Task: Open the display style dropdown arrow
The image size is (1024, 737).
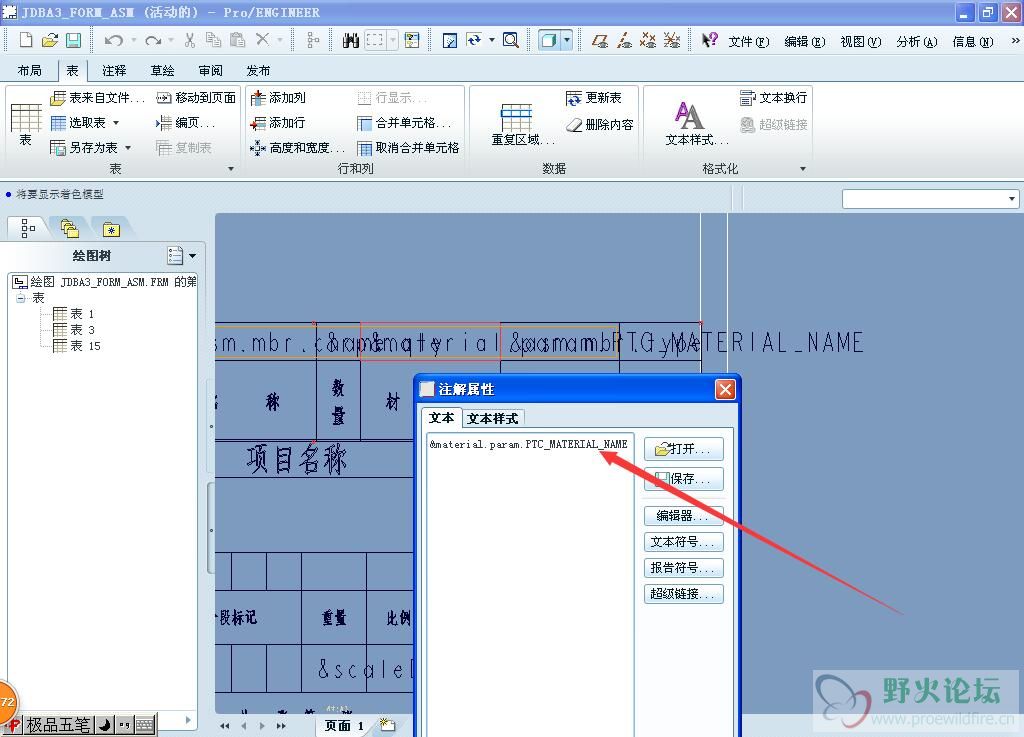Action: 566,40
